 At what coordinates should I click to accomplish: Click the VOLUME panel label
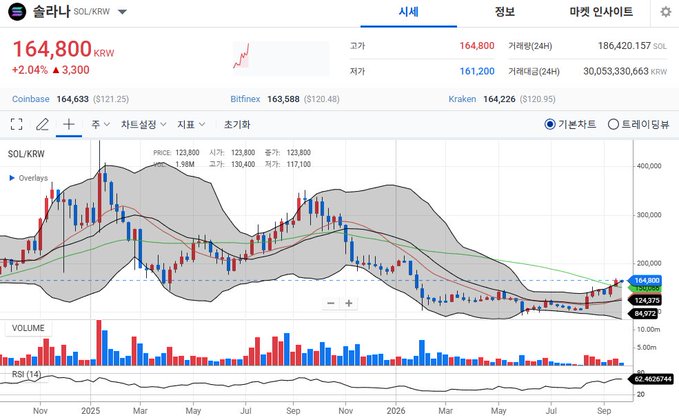click(x=28, y=328)
